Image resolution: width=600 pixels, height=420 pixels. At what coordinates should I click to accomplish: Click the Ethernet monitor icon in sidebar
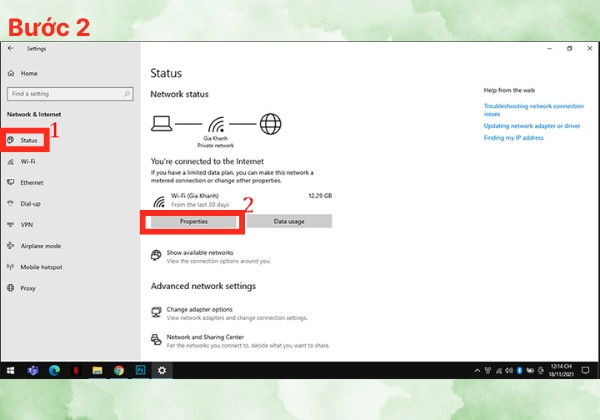click(11, 182)
